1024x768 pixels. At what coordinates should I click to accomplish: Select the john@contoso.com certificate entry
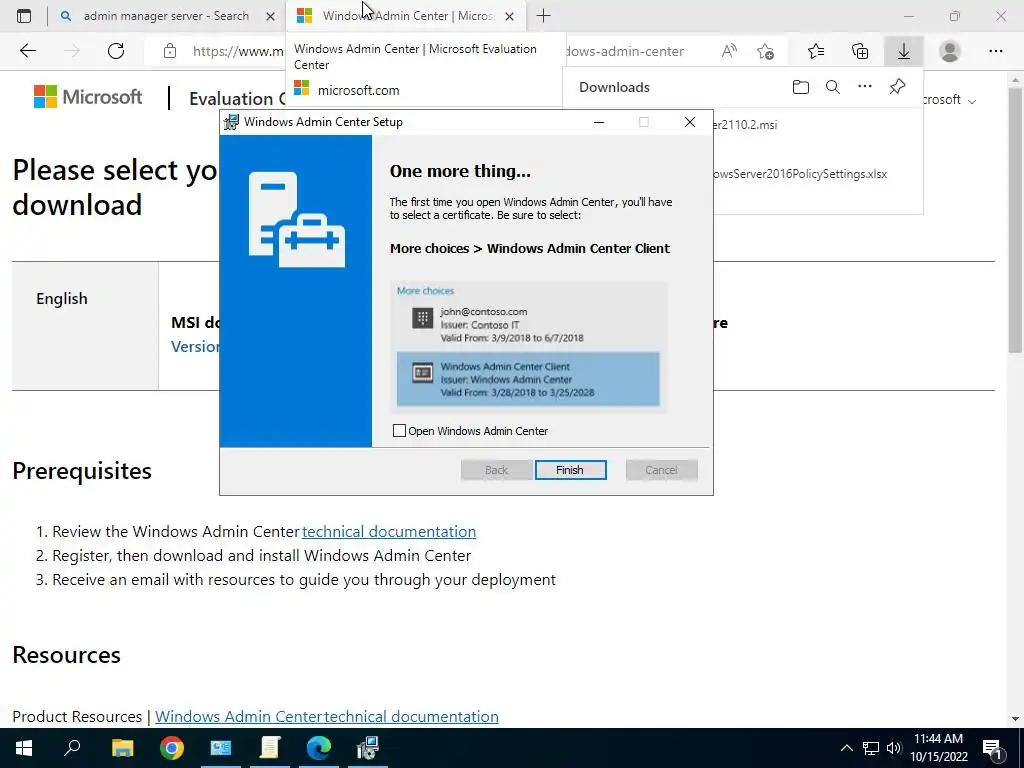click(x=528, y=325)
